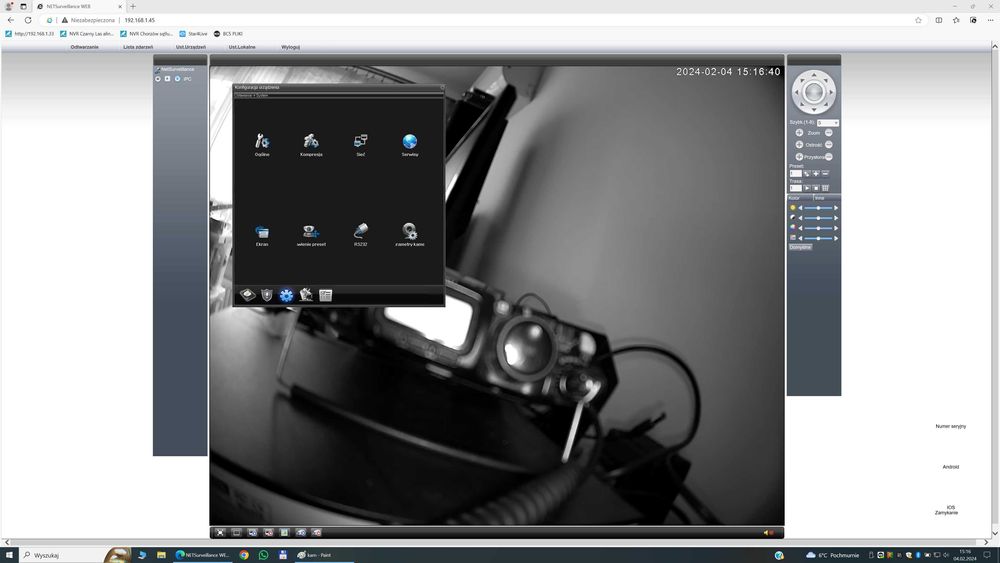Click the Preset number field

click(x=795, y=173)
